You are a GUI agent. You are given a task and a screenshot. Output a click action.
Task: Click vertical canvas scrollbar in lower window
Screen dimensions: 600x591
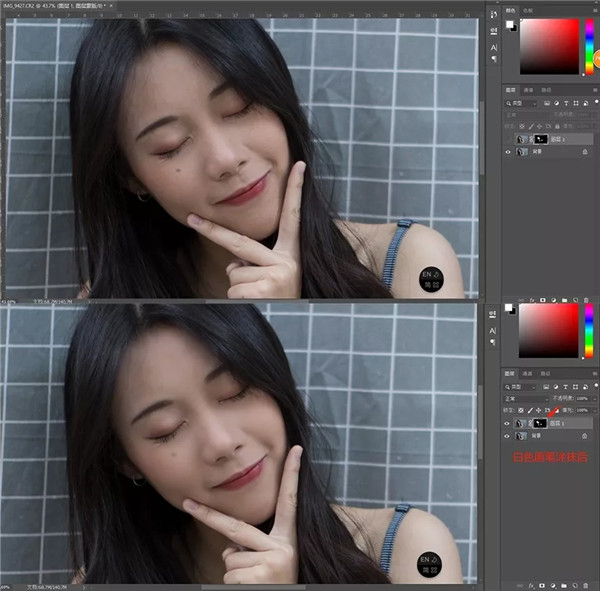(480, 423)
